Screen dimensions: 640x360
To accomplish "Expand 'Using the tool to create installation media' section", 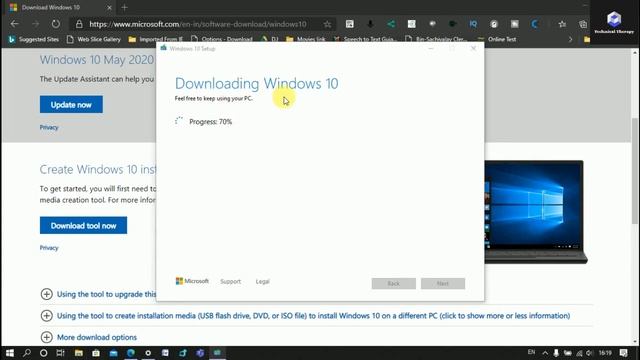I will [x=305, y=316].
